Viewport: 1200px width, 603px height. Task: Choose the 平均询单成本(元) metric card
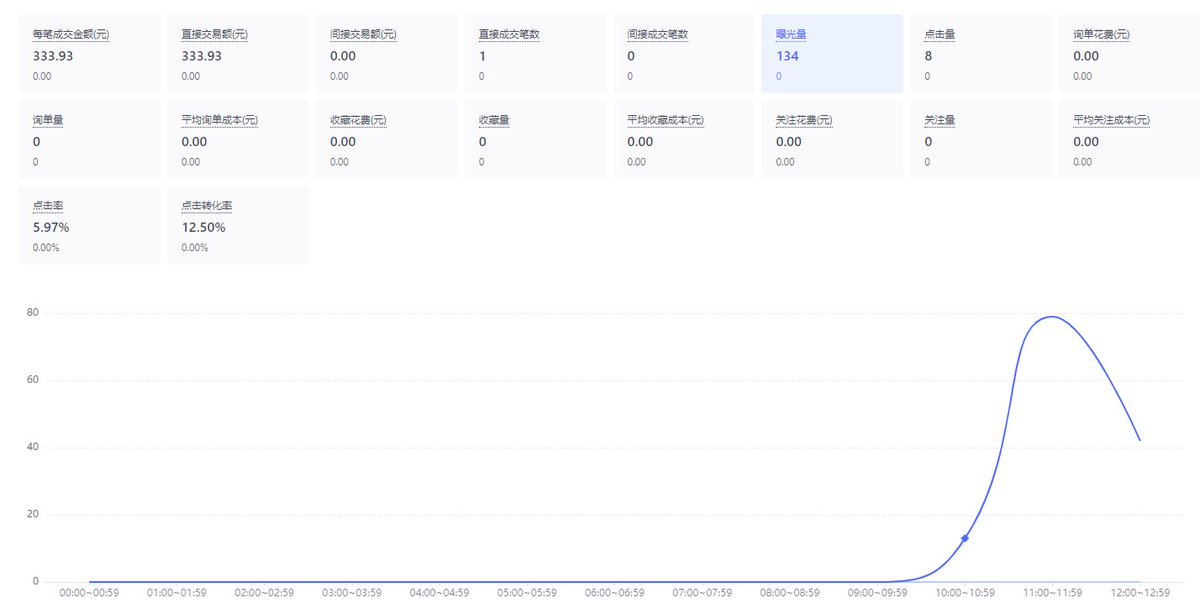[238, 139]
